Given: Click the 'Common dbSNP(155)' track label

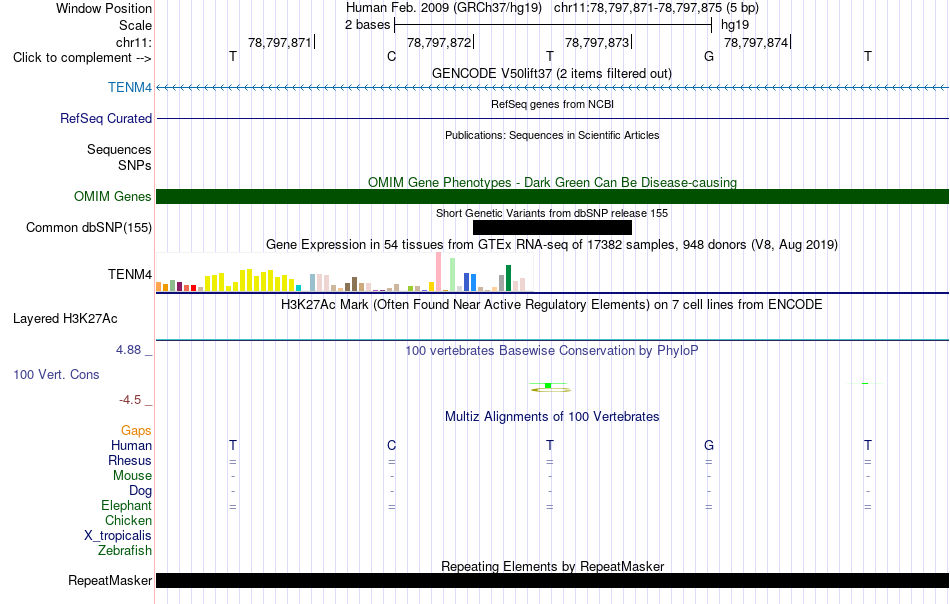Looking at the screenshot, I should [88, 227].
